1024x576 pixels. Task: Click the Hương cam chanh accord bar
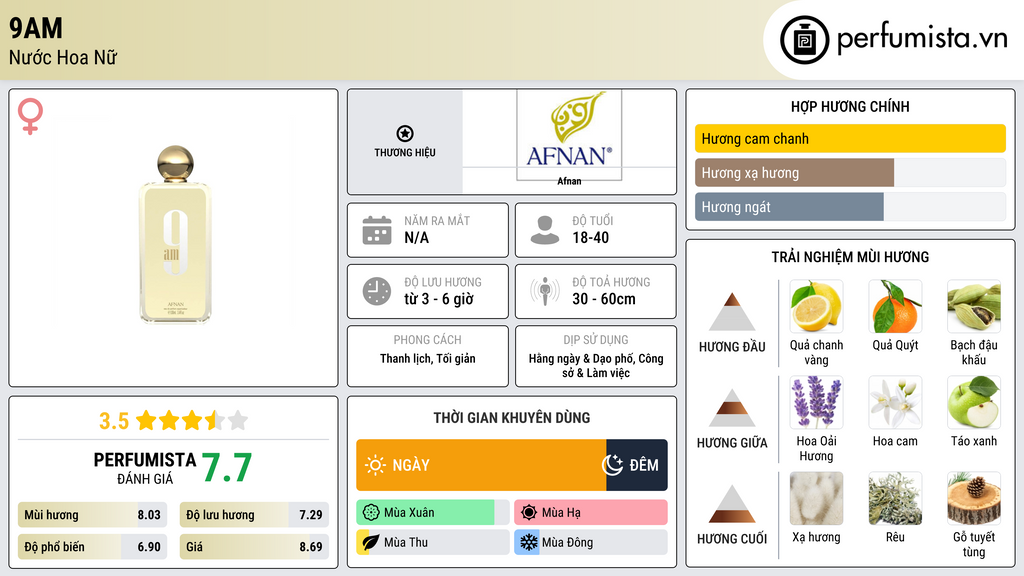pos(850,139)
